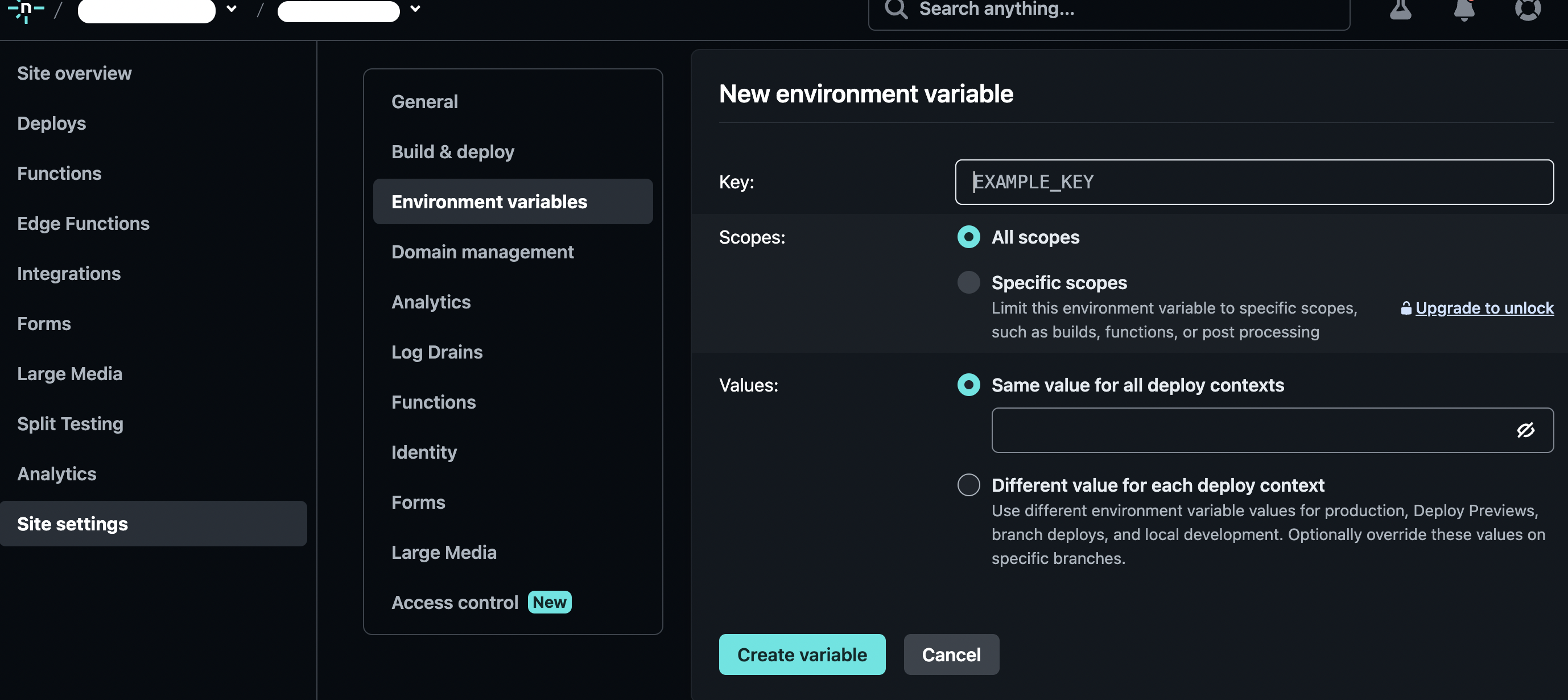
Task: Open Access control settings
Action: coord(455,602)
